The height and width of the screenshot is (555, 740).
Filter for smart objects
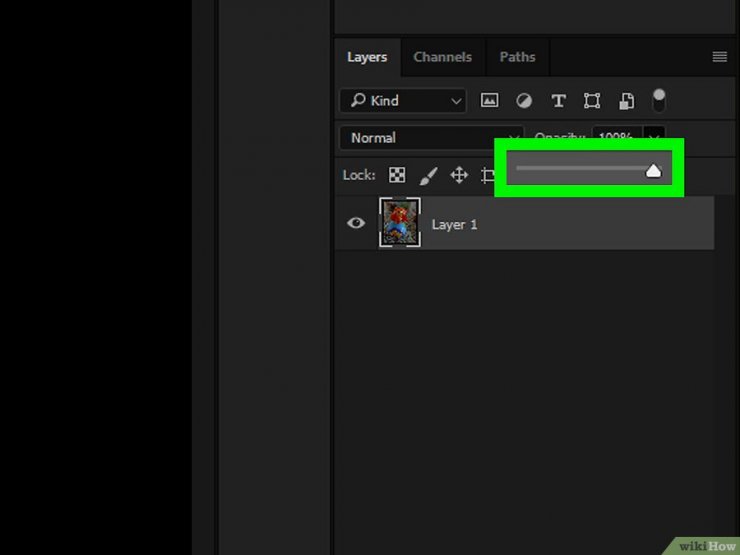626,101
